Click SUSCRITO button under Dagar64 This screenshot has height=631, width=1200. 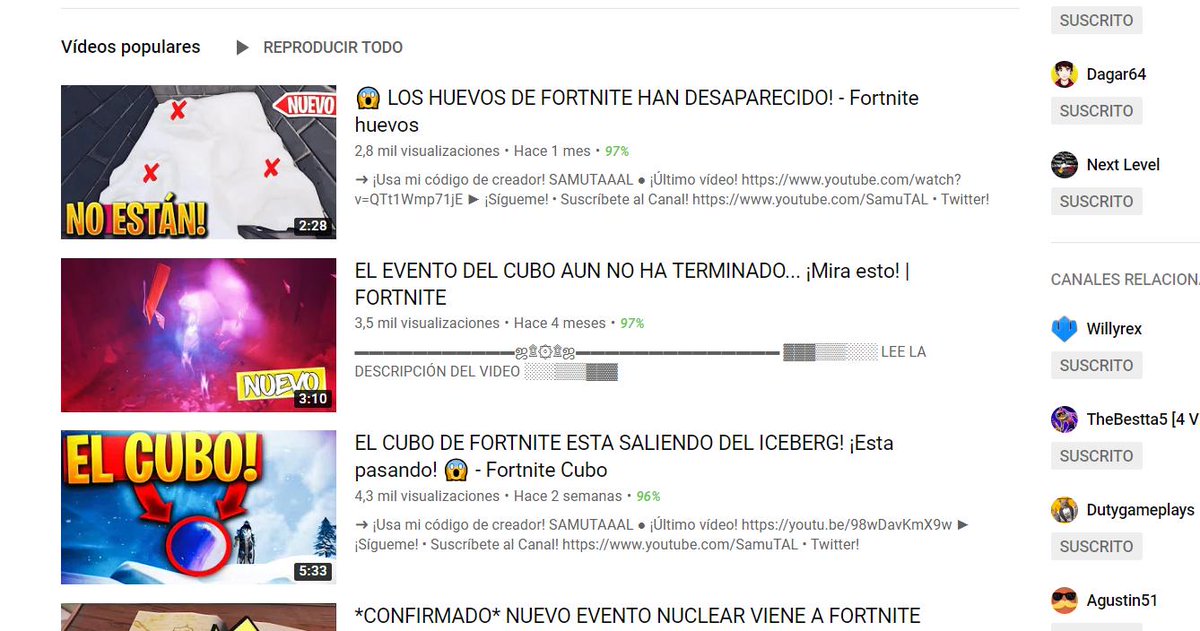coord(1096,111)
